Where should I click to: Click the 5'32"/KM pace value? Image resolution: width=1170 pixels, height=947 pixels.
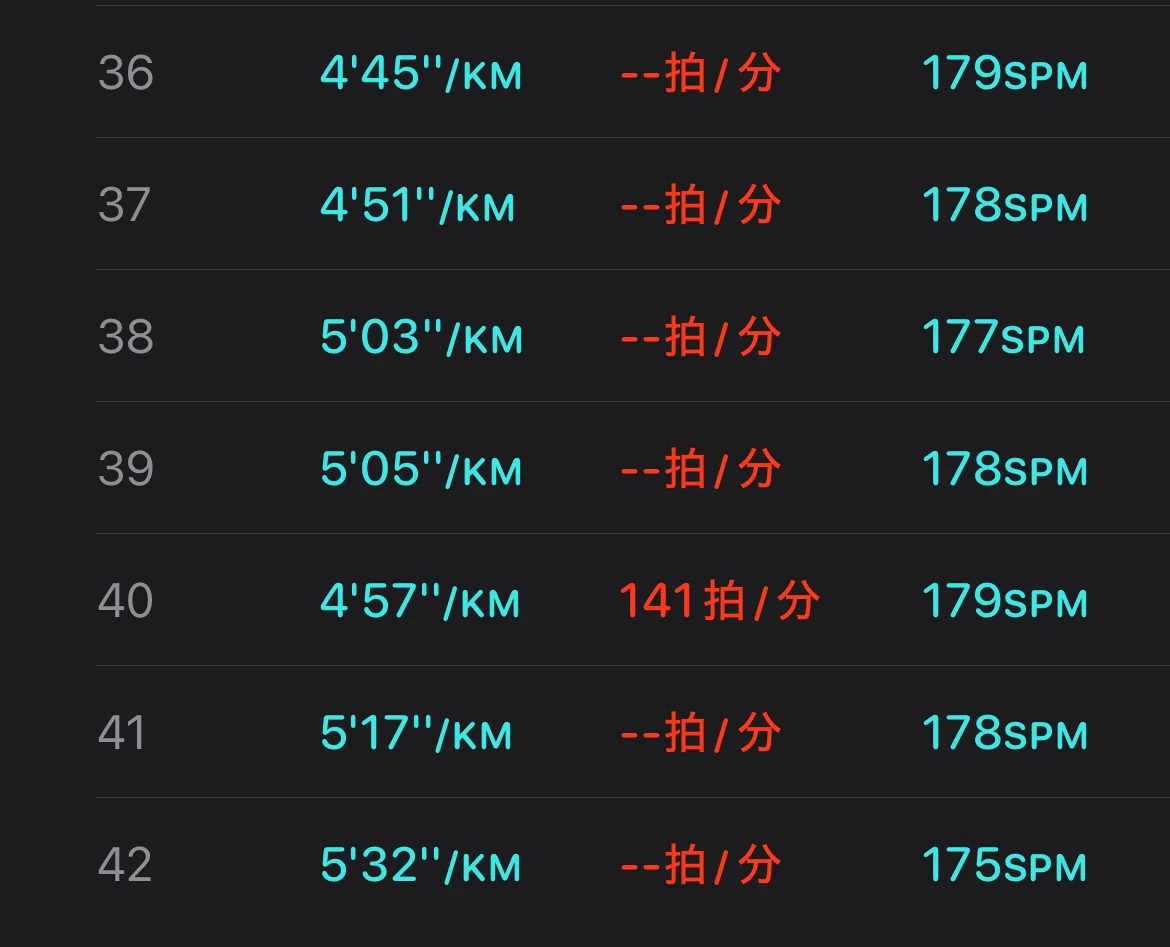pos(420,866)
